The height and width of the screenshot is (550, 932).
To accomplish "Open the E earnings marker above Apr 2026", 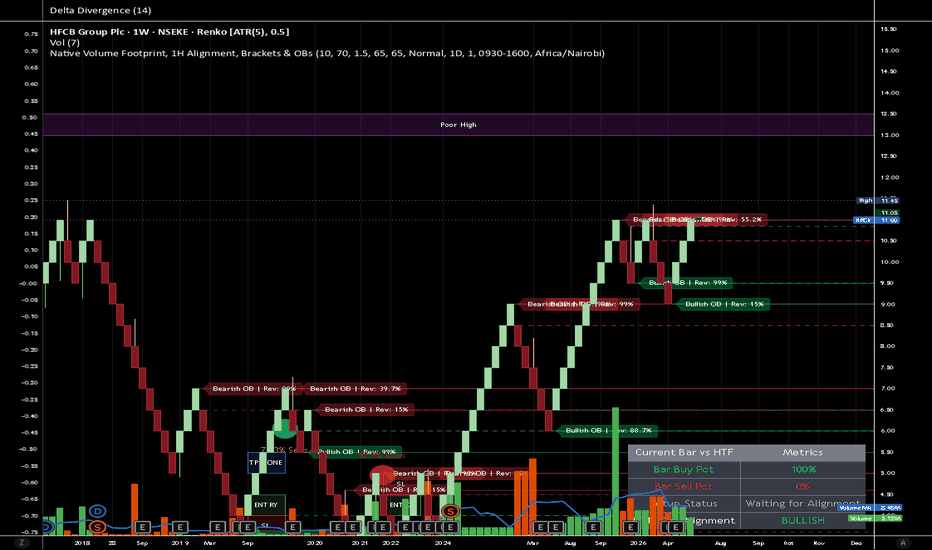I will (x=675, y=527).
